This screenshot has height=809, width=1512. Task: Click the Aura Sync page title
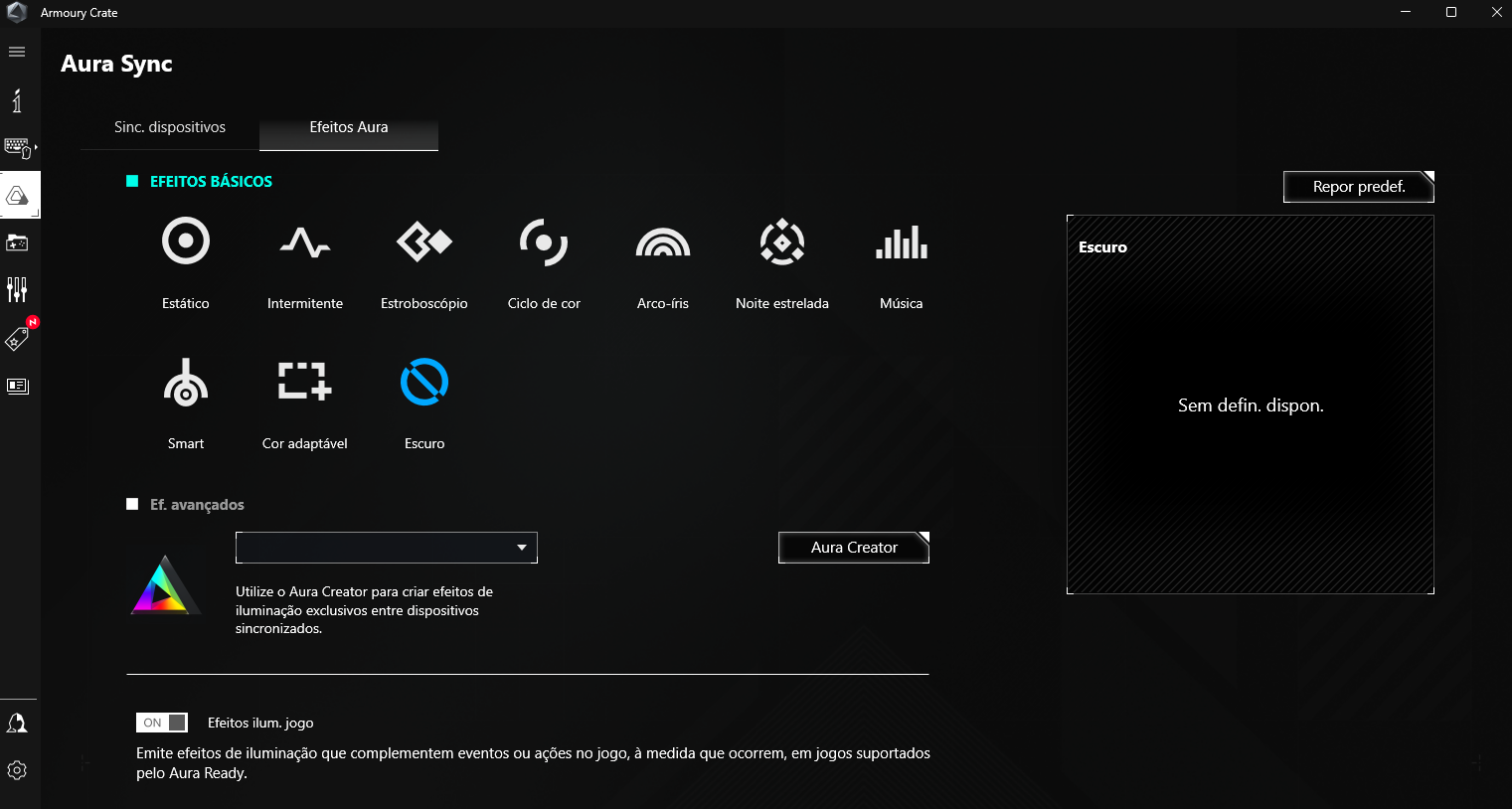pos(116,65)
